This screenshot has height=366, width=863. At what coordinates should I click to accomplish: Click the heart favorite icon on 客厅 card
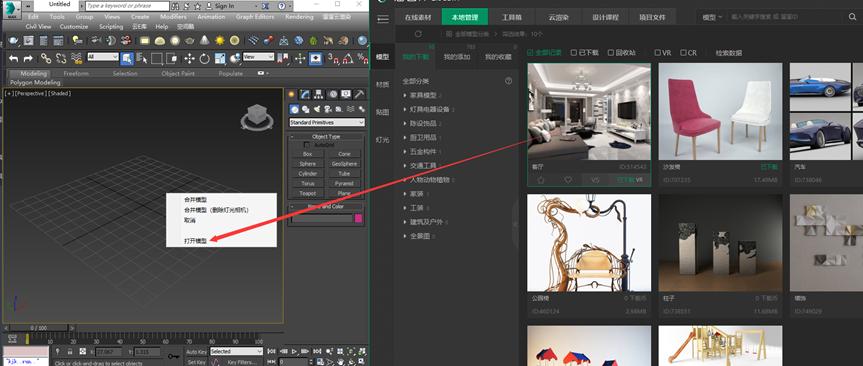pos(568,179)
